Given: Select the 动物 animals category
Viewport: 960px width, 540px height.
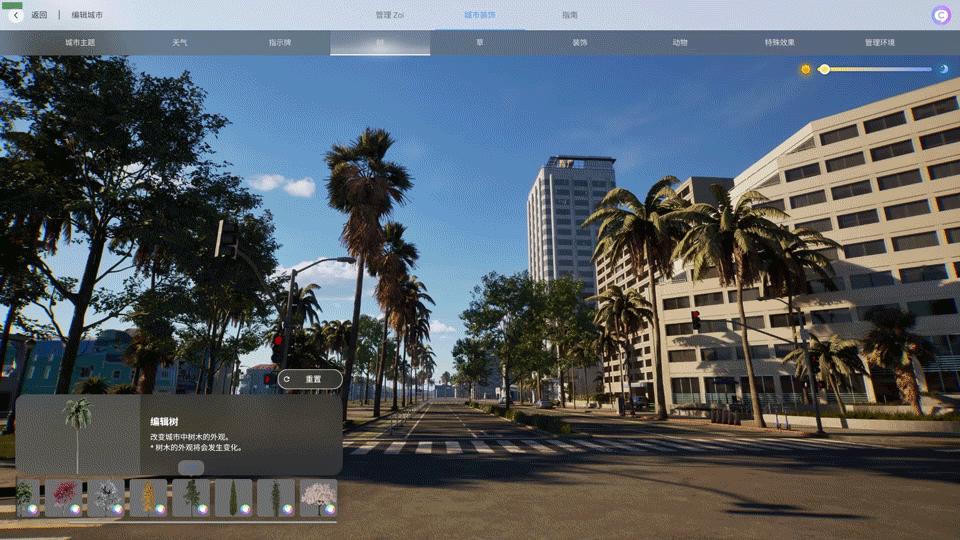Looking at the screenshot, I should [680, 43].
